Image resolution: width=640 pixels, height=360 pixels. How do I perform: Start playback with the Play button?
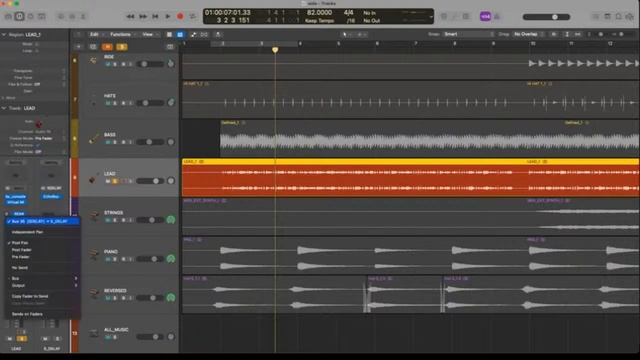[x=168, y=17]
